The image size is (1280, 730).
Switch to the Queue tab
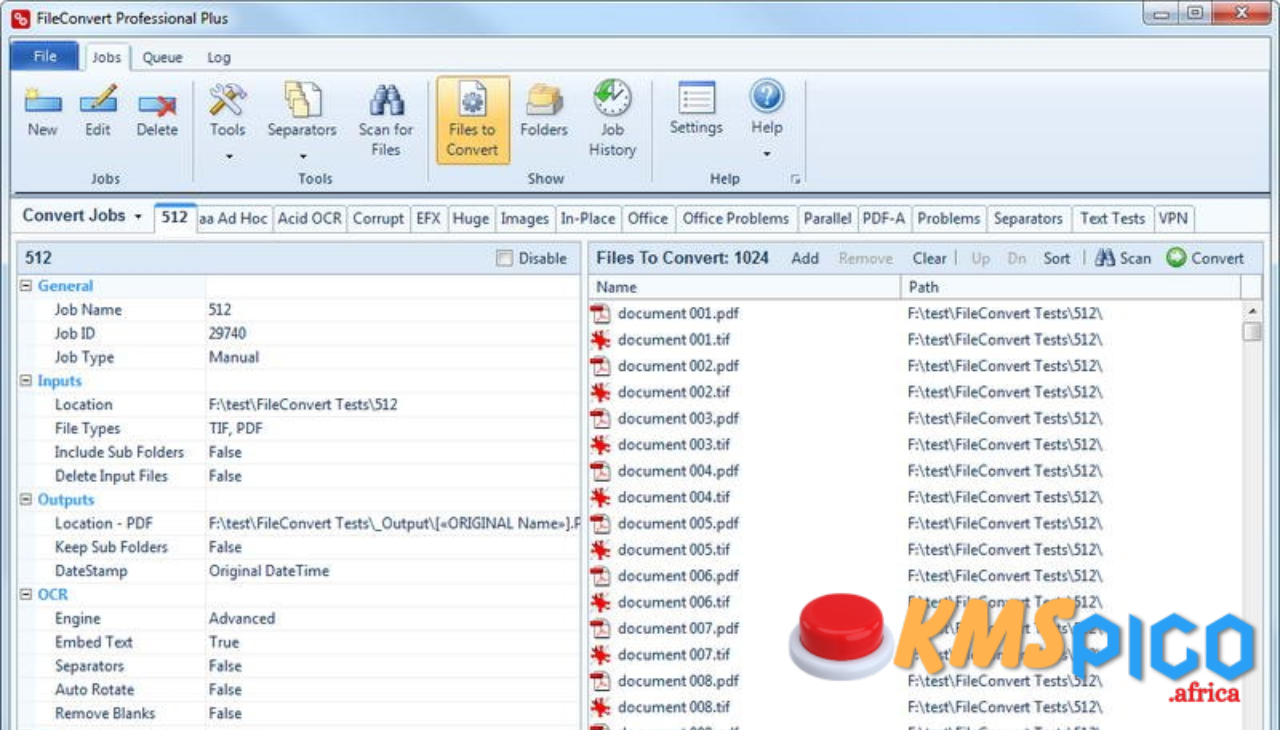point(162,58)
